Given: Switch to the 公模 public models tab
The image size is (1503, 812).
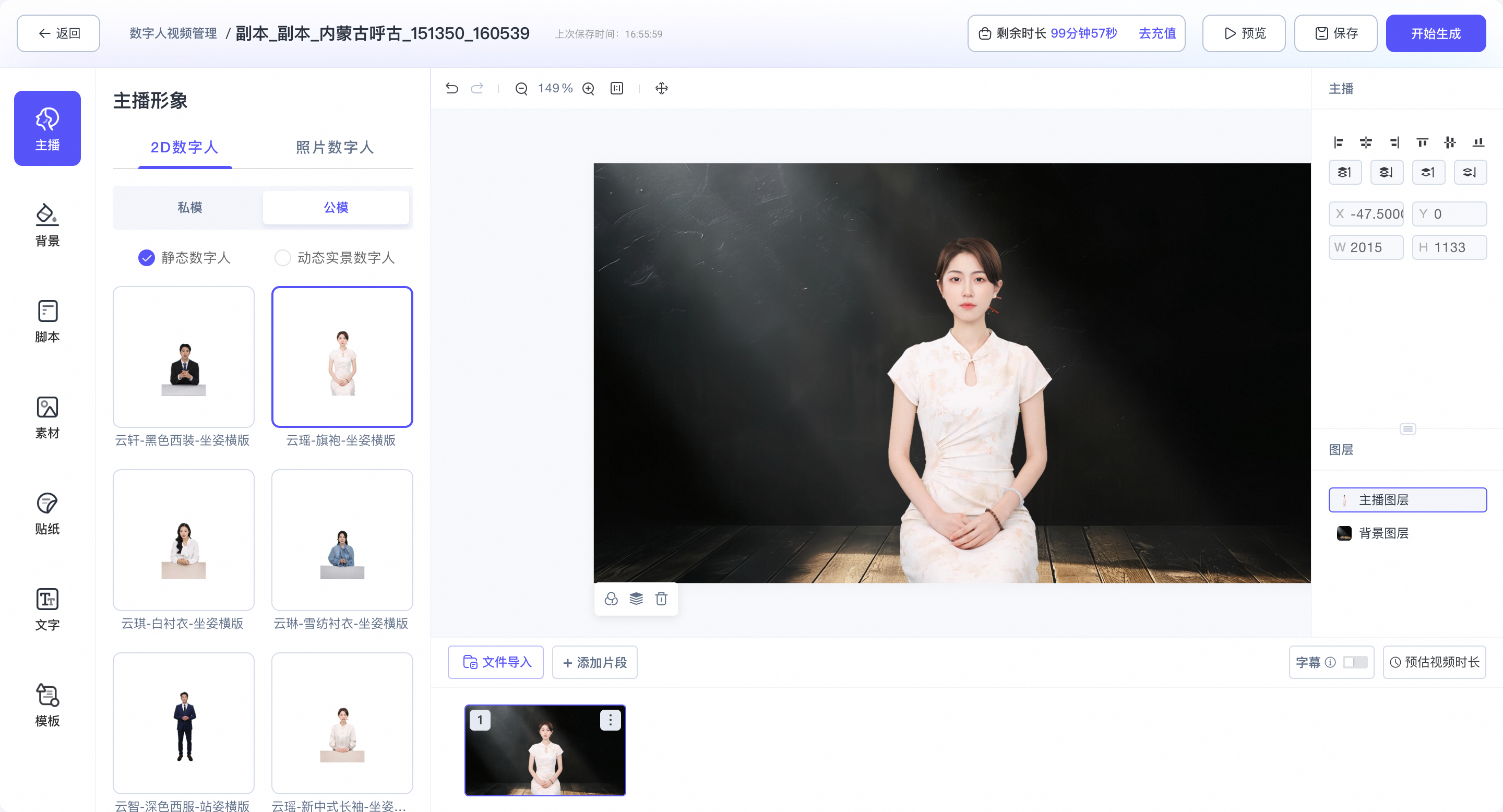Looking at the screenshot, I should pyautogui.click(x=336, y=208).
